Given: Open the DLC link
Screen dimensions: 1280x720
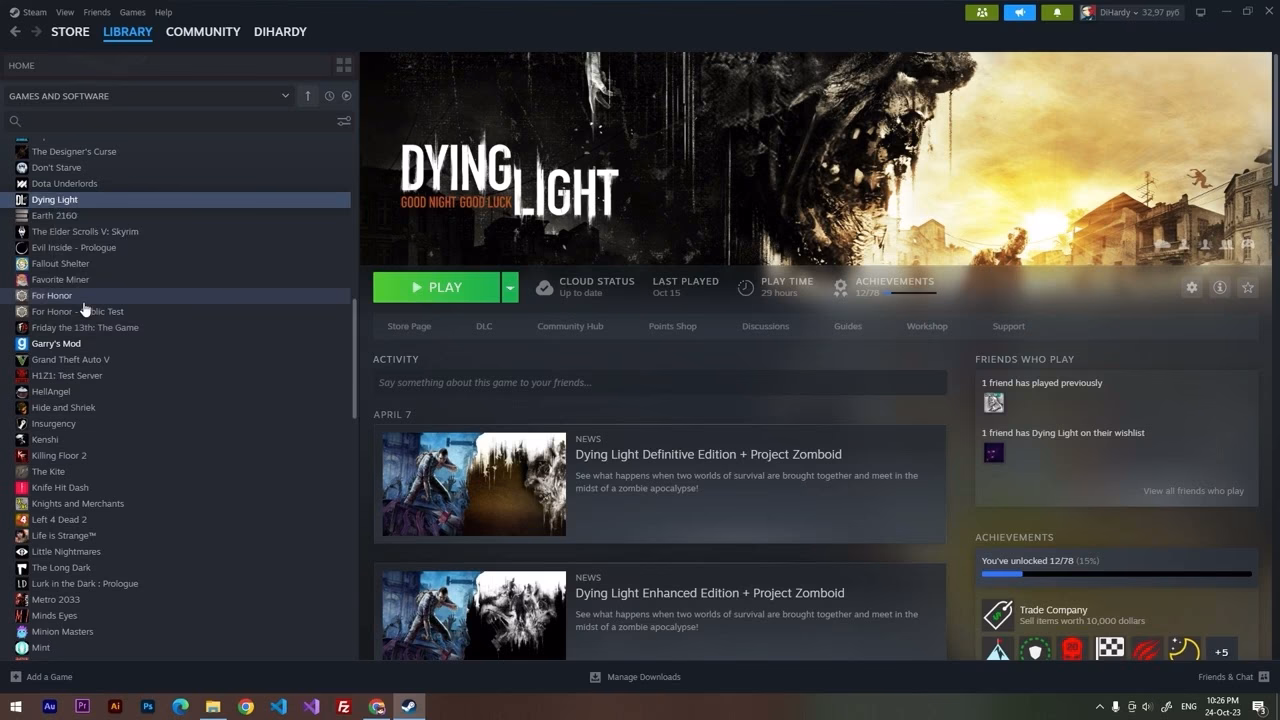Looking at the screenshot, I should click(484, 326).
